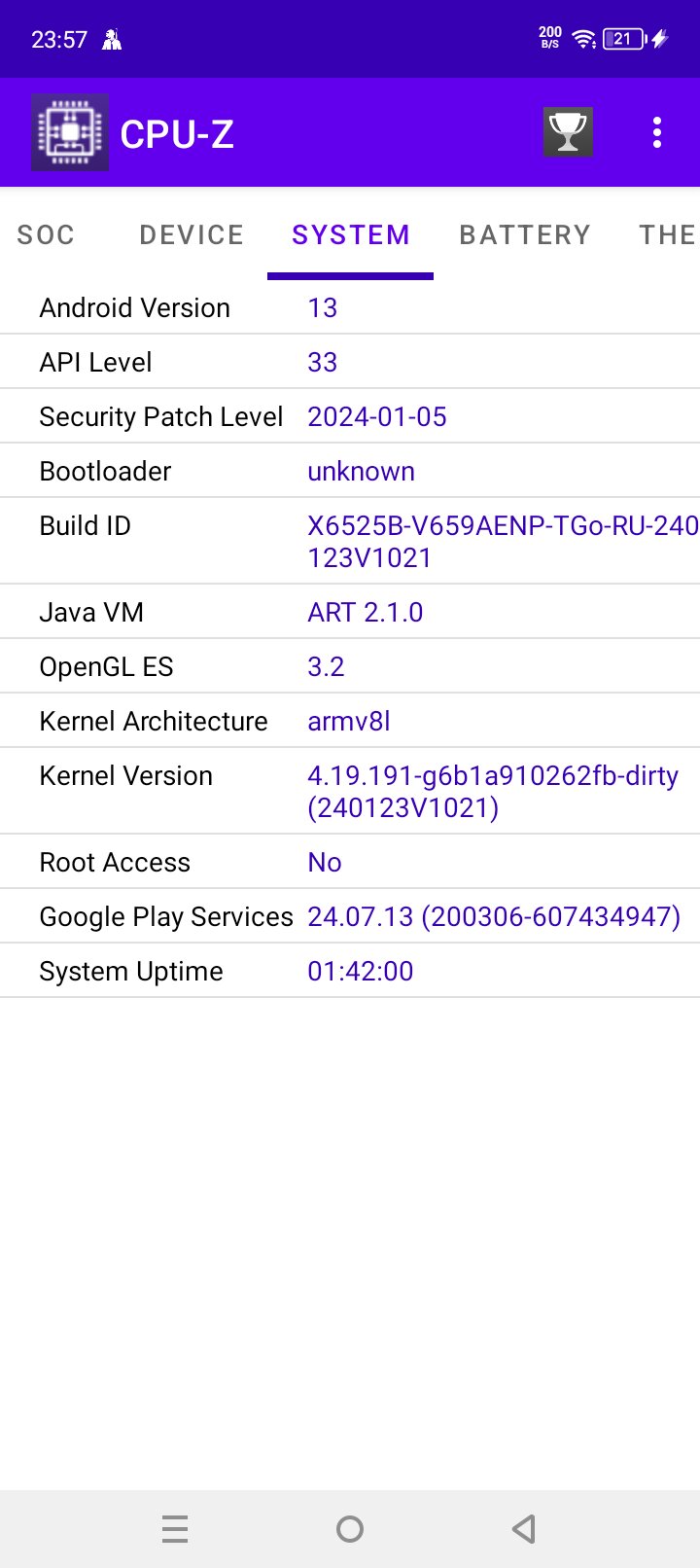This screenshot has width=700, height=1568.
Task: Tap the Android home circle button
Action: click(350, 1529)
